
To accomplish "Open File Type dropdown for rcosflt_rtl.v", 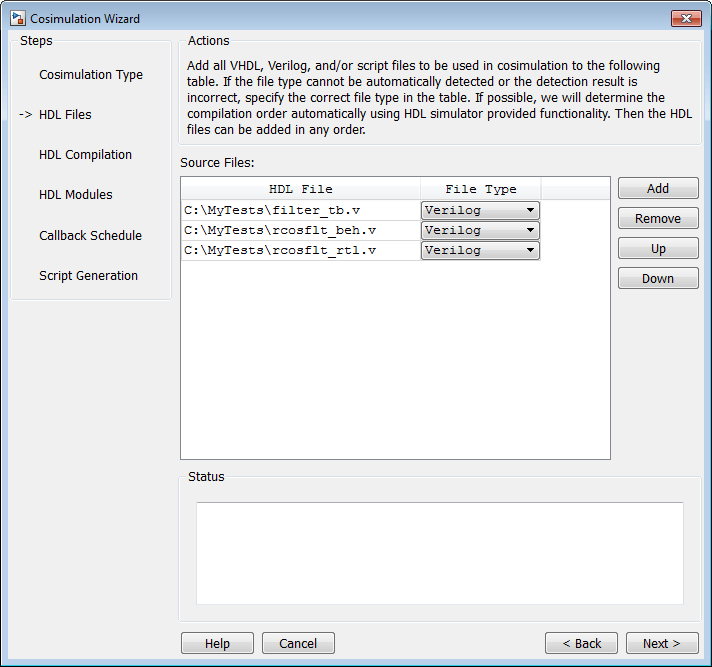I will click(x=480, y=250).
